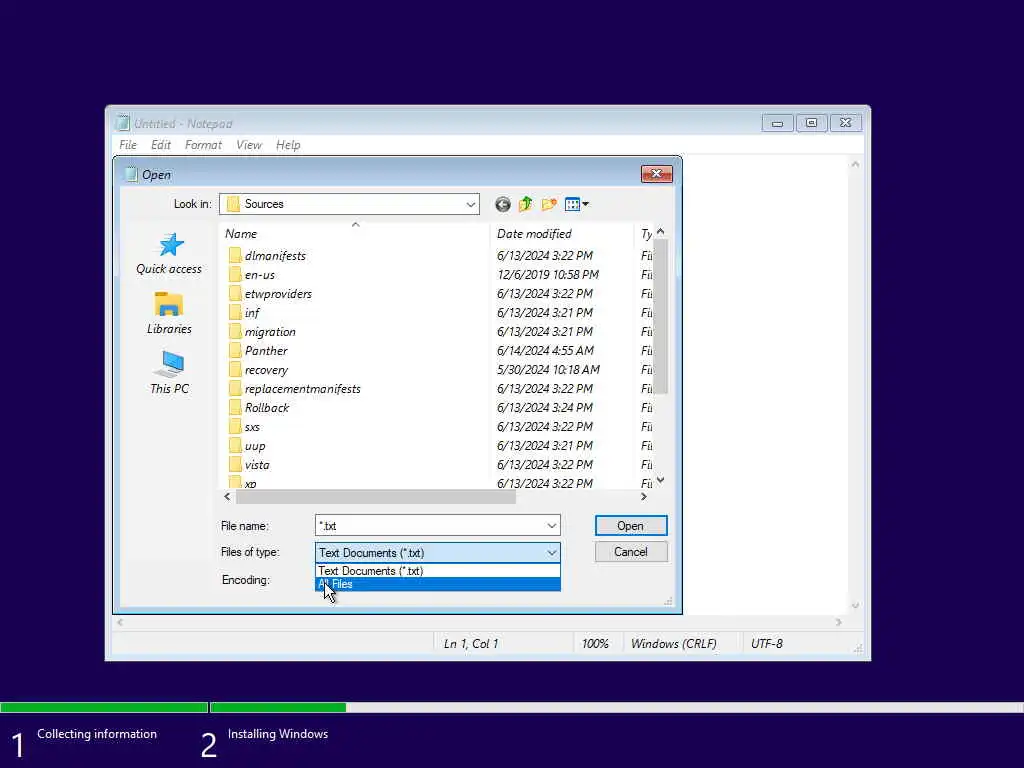Viewport: 1024px width, 768px height.
Task: Open Notepad Format menu
Action: pos(203,145)
